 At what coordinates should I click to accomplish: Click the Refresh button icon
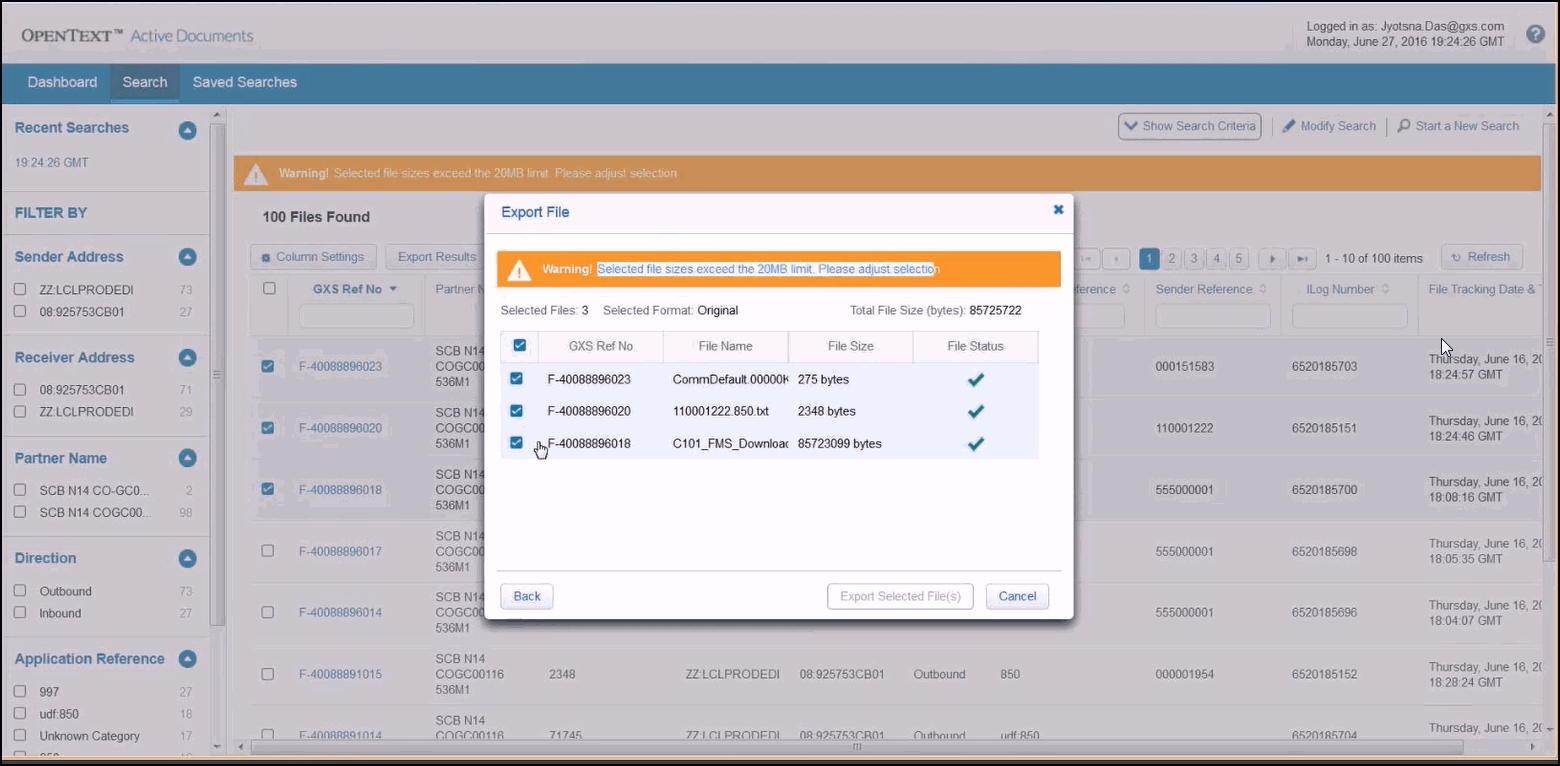[x=1456, y=258]
